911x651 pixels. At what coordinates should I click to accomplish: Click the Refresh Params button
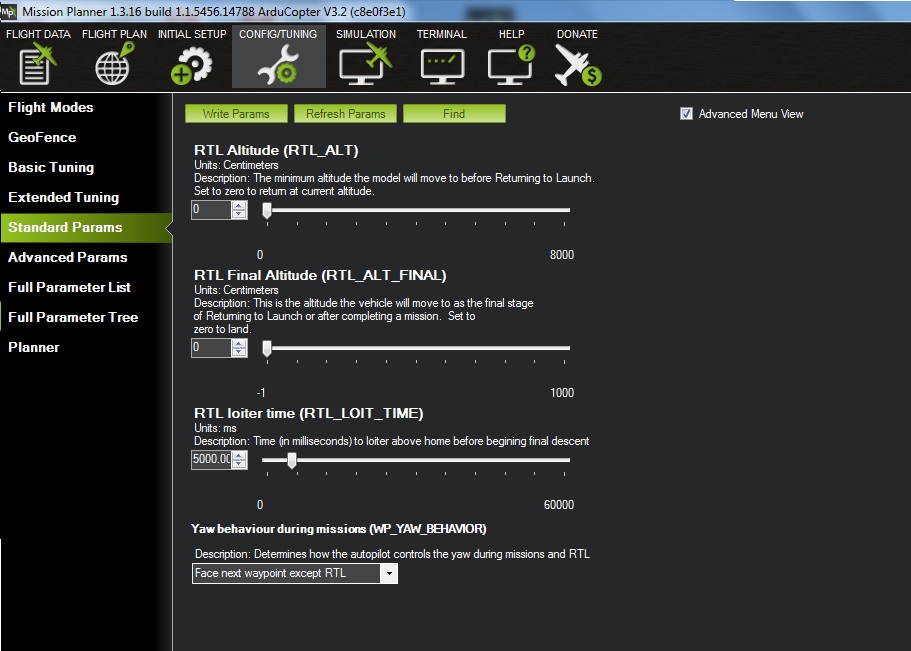[x=345, y=114]
